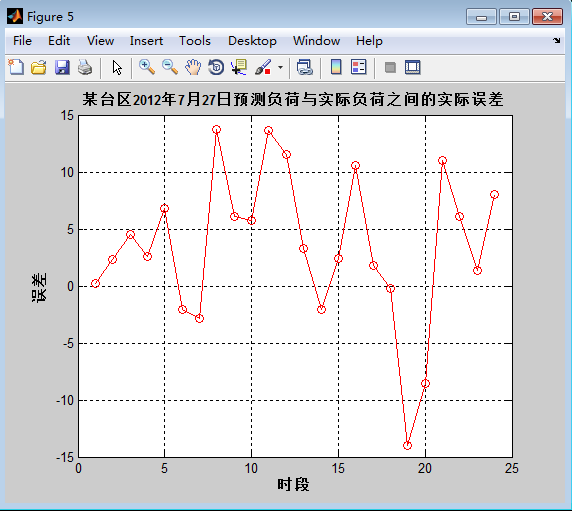Dock the figure using the corner arrow

(x=557, y=40)
